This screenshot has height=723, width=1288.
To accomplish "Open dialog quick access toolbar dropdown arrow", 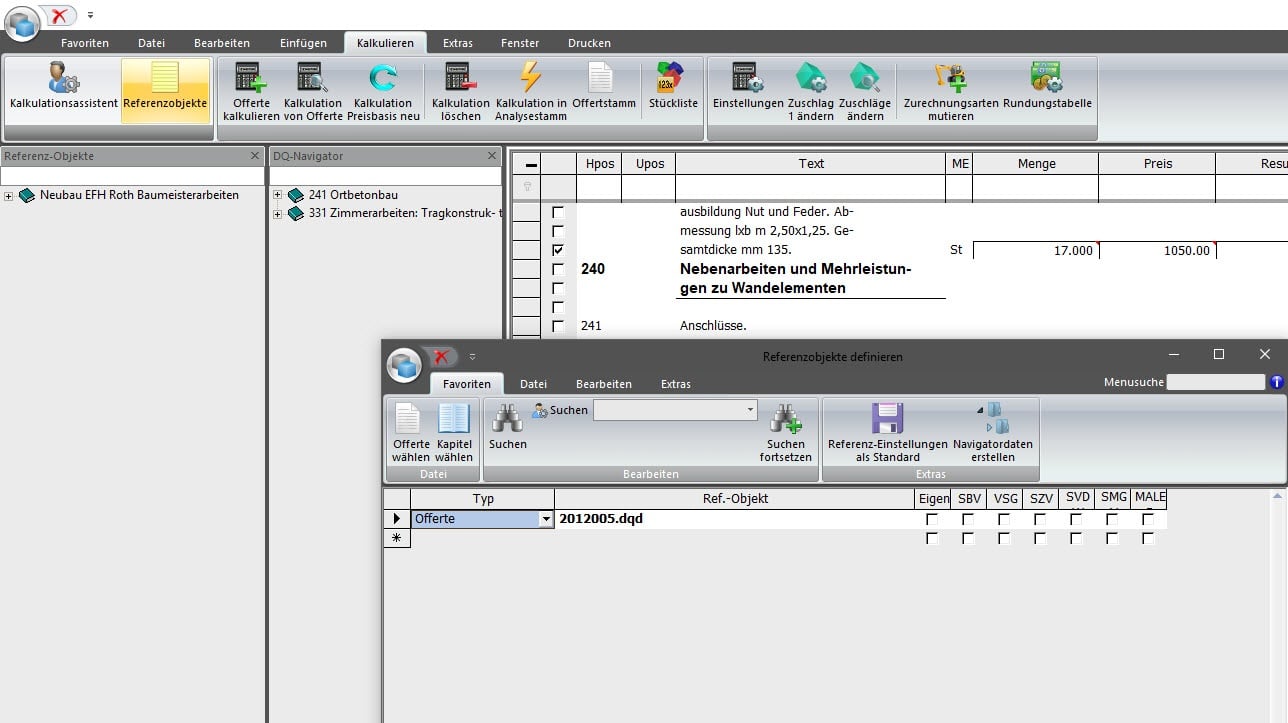I will (473, 356).
